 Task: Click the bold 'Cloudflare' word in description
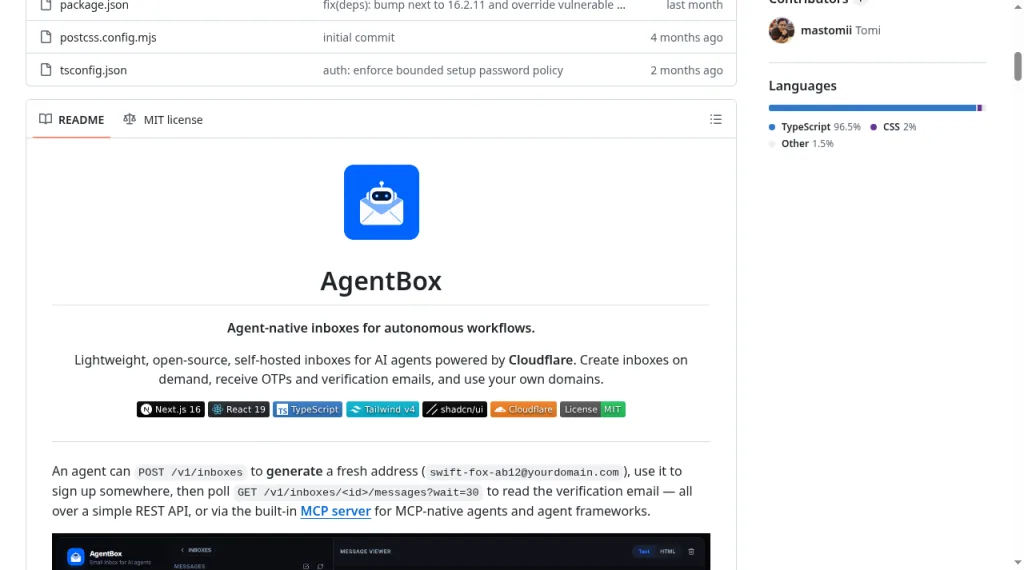click(541, 360)
